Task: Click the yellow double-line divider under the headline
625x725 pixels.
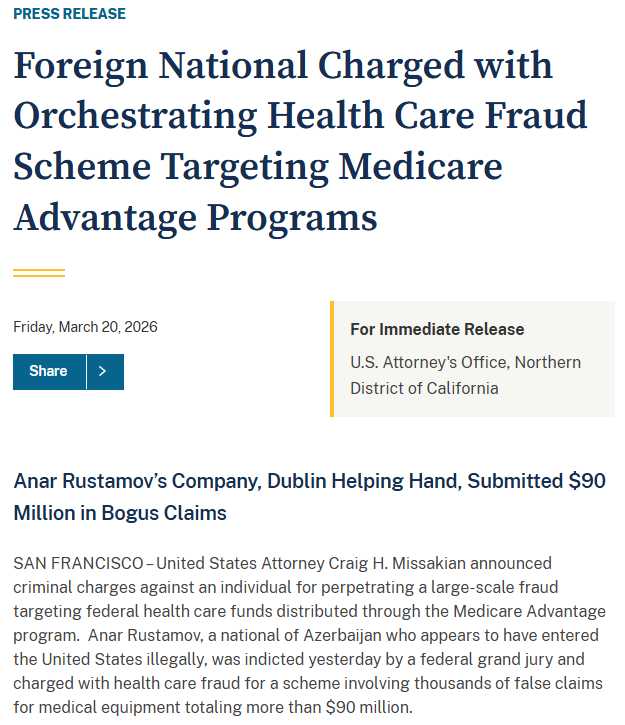Action: click(39, 272)
